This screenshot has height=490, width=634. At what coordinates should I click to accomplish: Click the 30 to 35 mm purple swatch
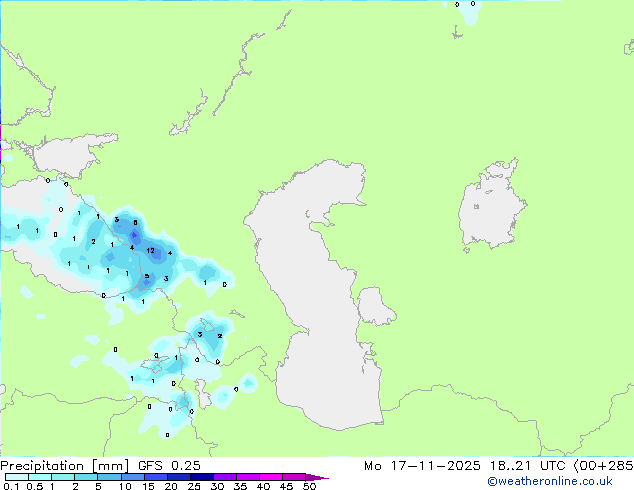click(225, 477)
